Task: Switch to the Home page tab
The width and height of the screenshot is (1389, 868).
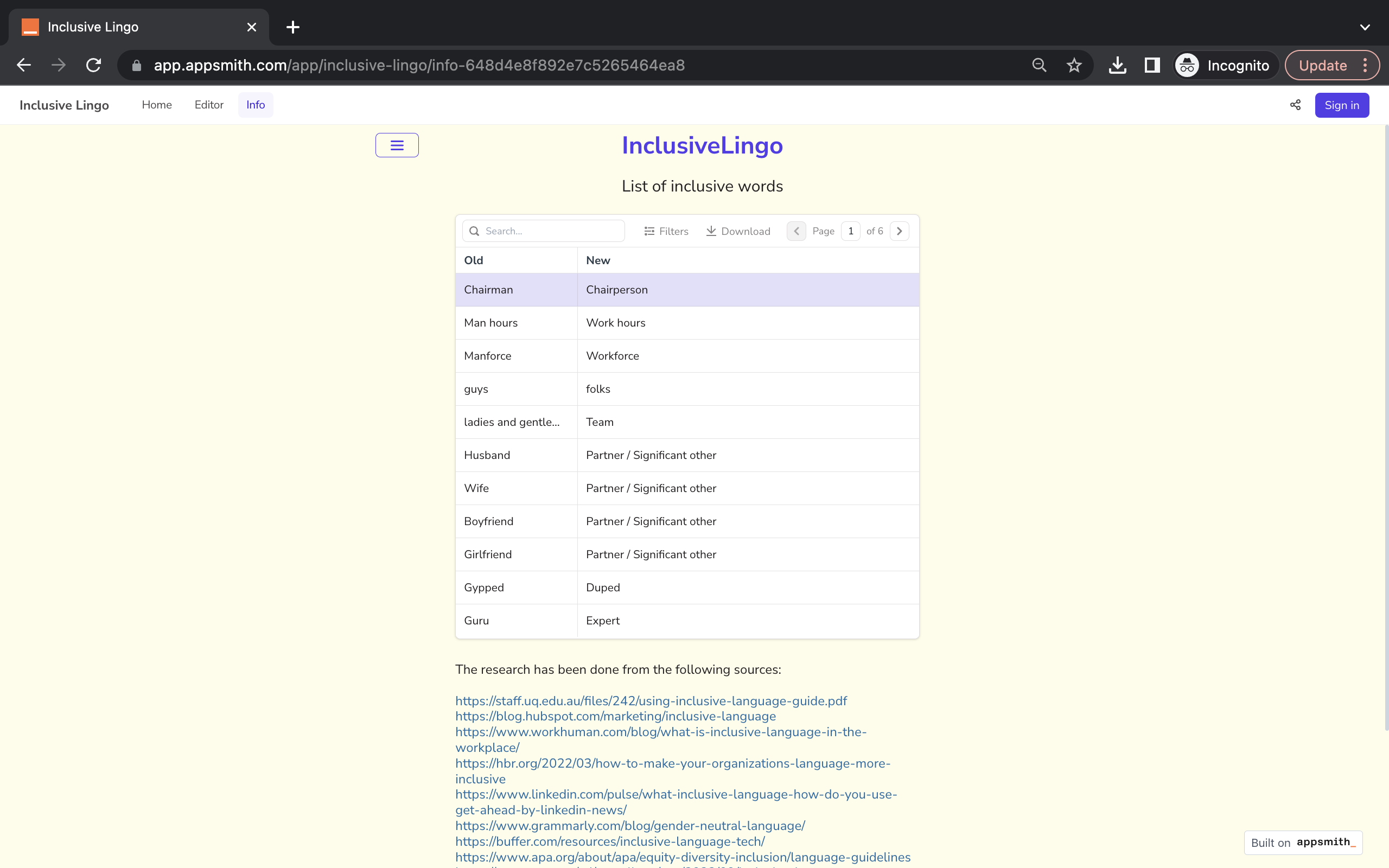Action: click(x=157, y=105)
